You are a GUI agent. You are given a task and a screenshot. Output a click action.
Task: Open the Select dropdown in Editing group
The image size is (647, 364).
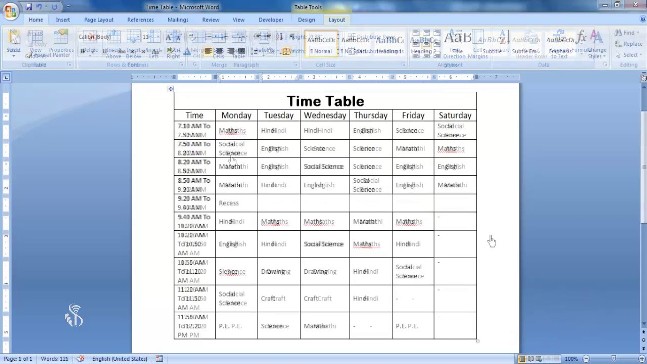629,55
